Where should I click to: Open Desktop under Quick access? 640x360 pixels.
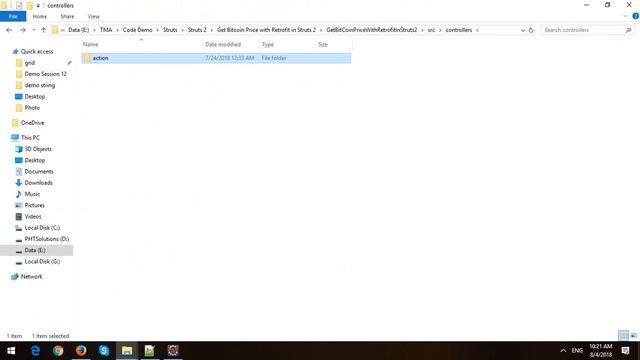tap(35, 97)
